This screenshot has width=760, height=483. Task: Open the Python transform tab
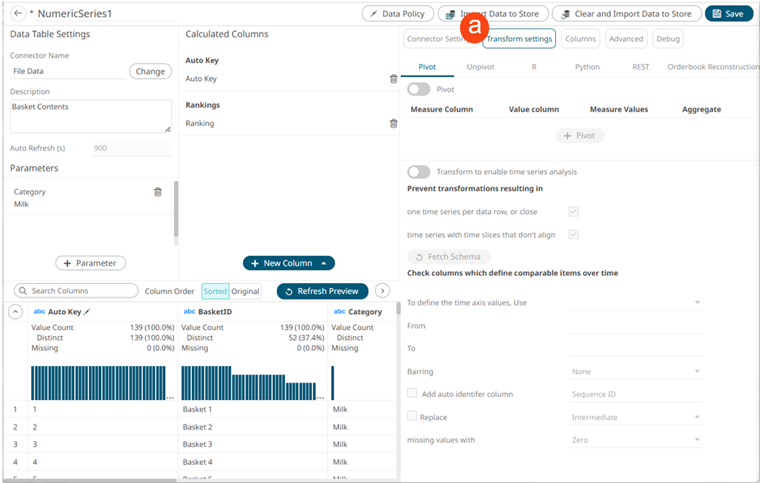click(x=587, y=67)
